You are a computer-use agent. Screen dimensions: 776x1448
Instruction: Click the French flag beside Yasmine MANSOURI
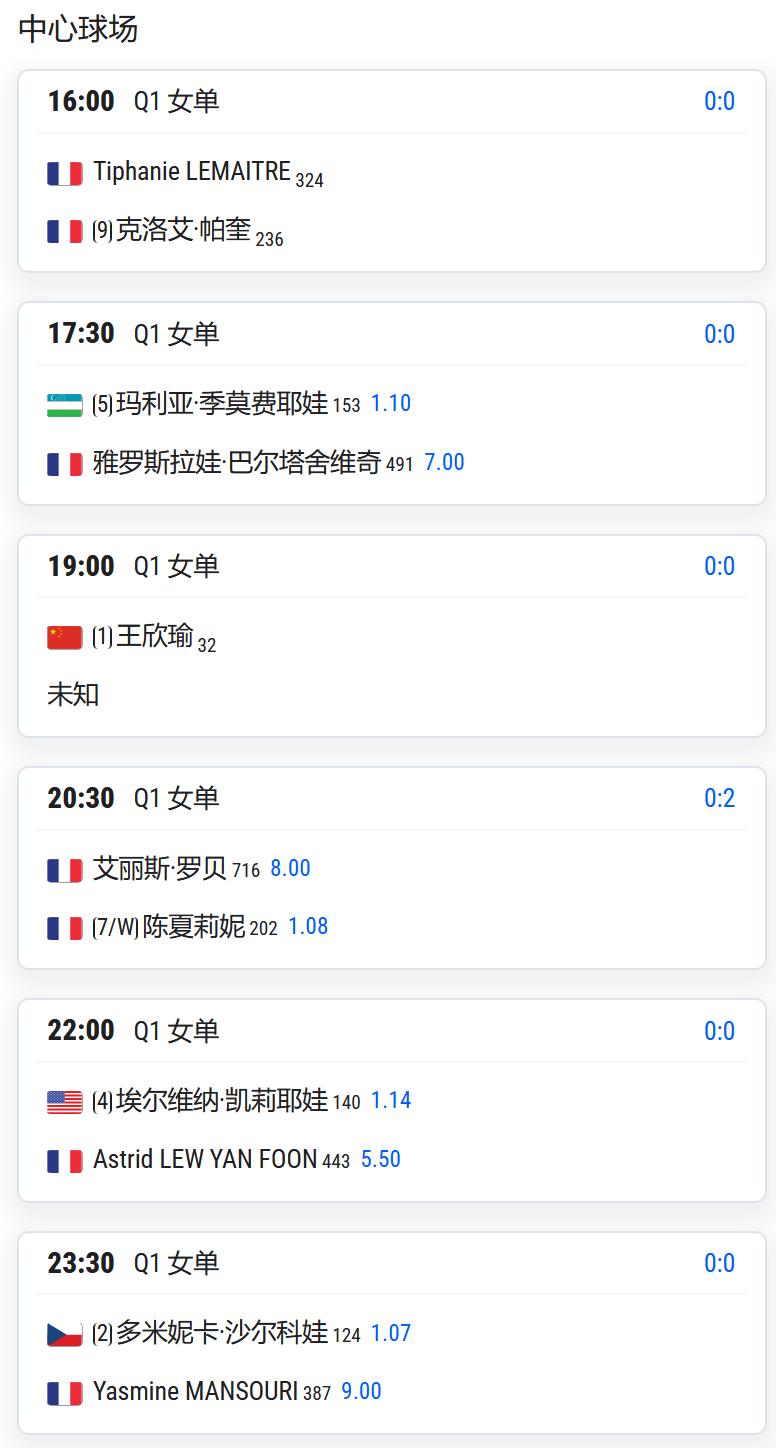coord(65,1393)
